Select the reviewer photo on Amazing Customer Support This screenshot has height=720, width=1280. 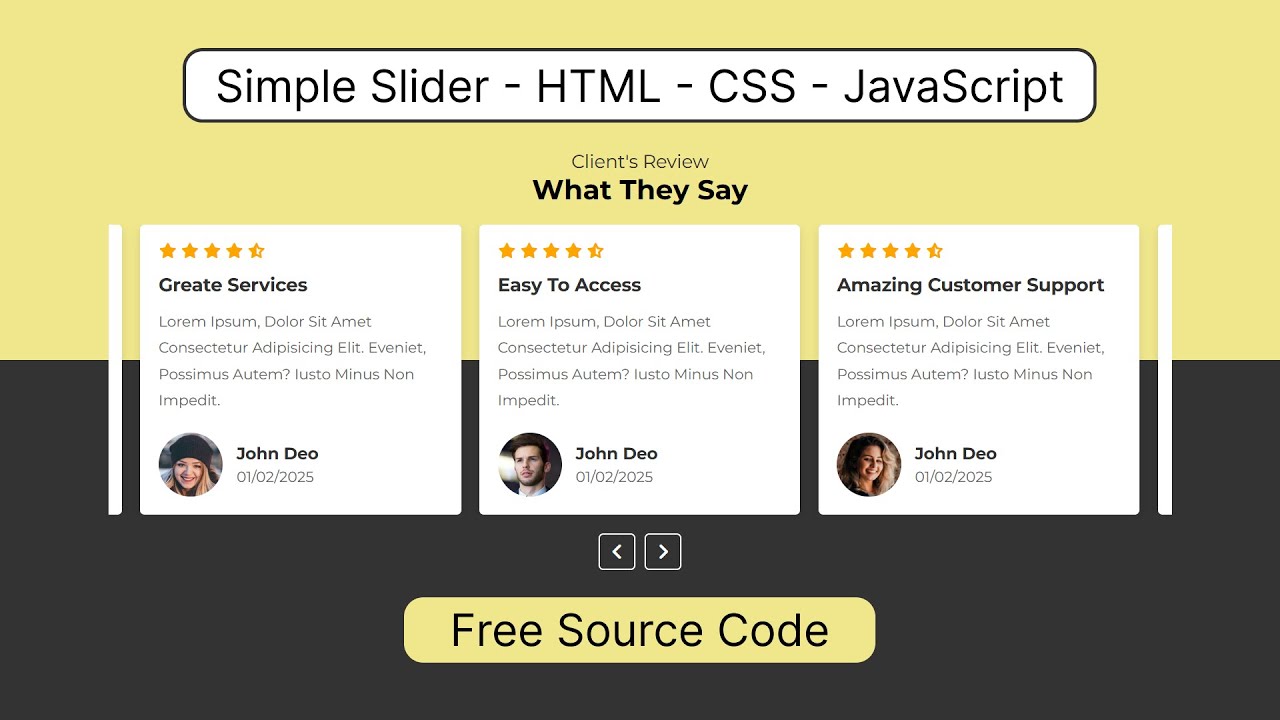click(x=869, y=464)
